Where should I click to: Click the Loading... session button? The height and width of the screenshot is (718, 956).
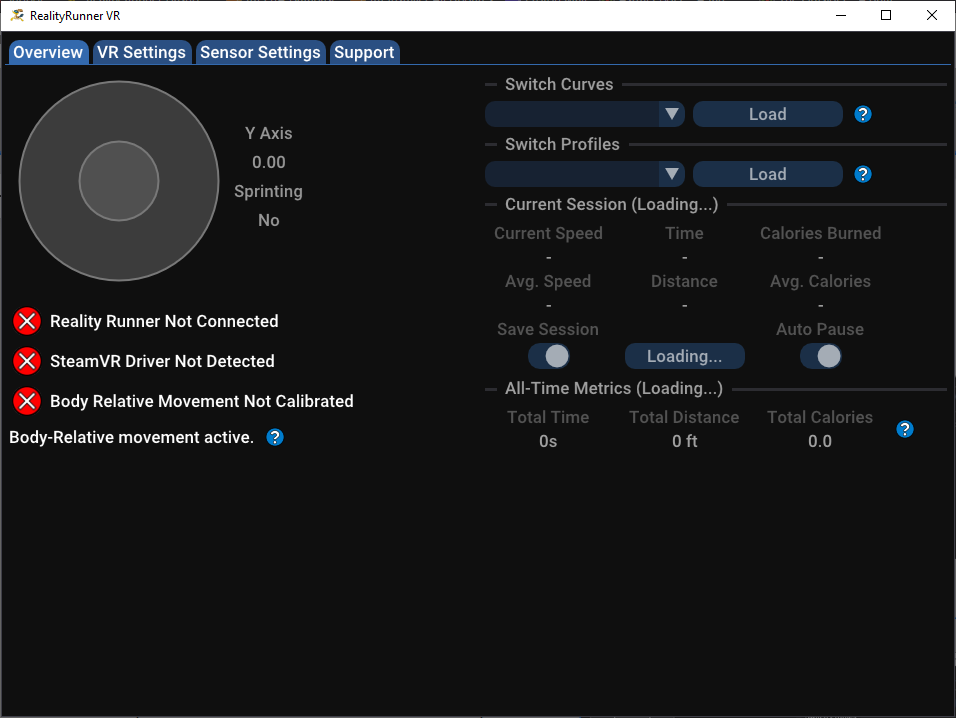coord(685,356)
